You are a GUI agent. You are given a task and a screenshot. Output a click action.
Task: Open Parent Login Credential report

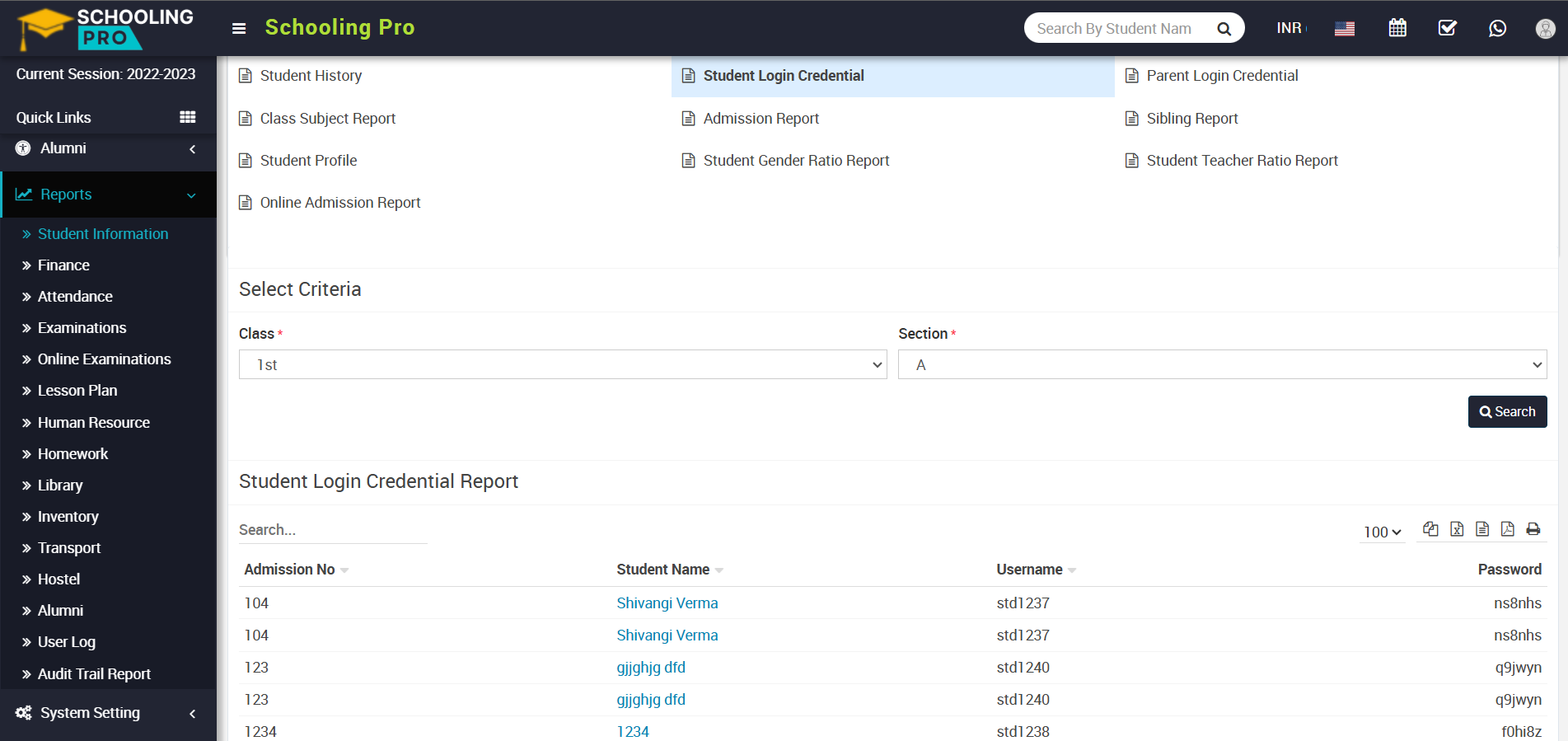point(1222,76)
